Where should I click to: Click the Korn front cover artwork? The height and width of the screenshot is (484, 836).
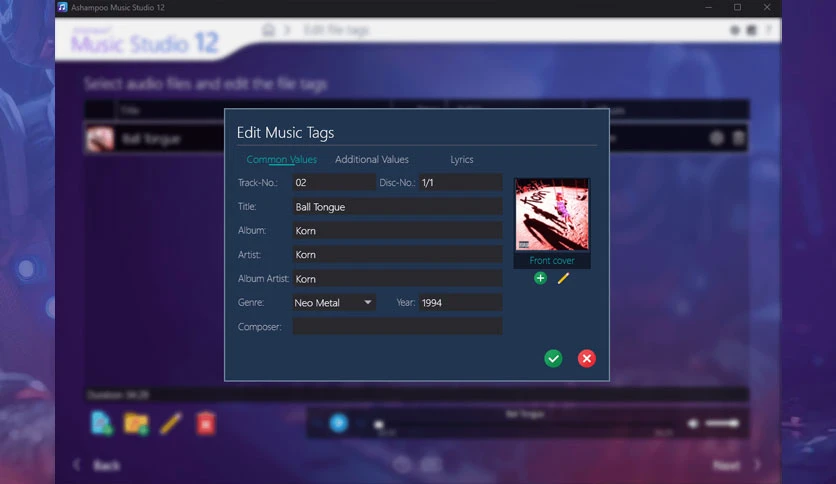click(552, 214)
